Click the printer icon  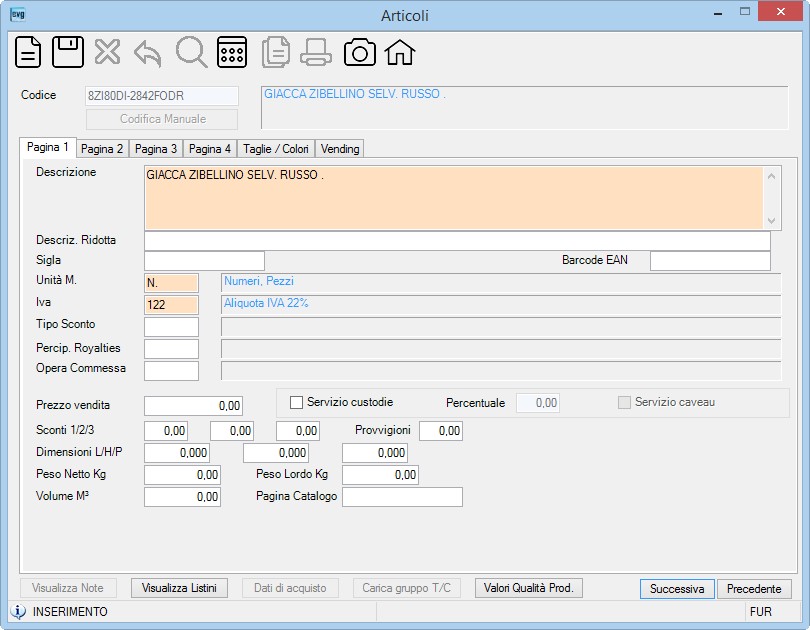316,53
